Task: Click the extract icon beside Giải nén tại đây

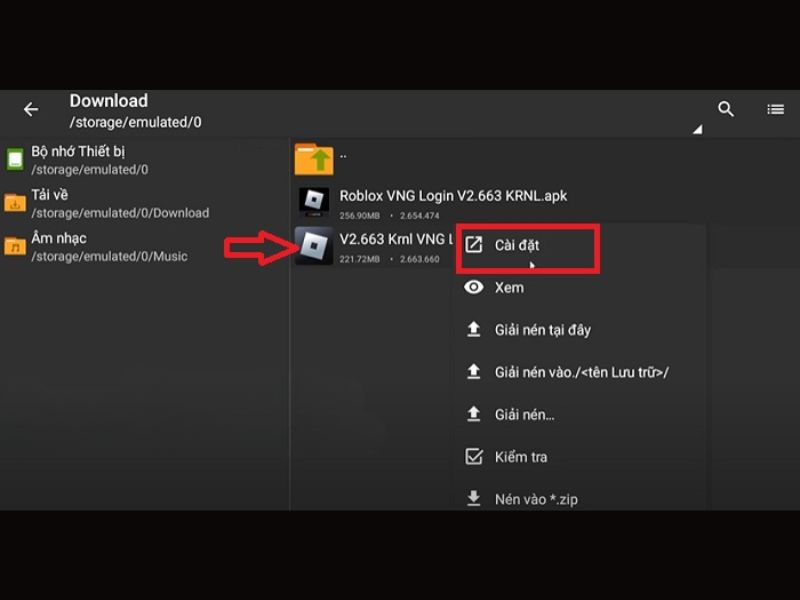Action: [473, 330]
